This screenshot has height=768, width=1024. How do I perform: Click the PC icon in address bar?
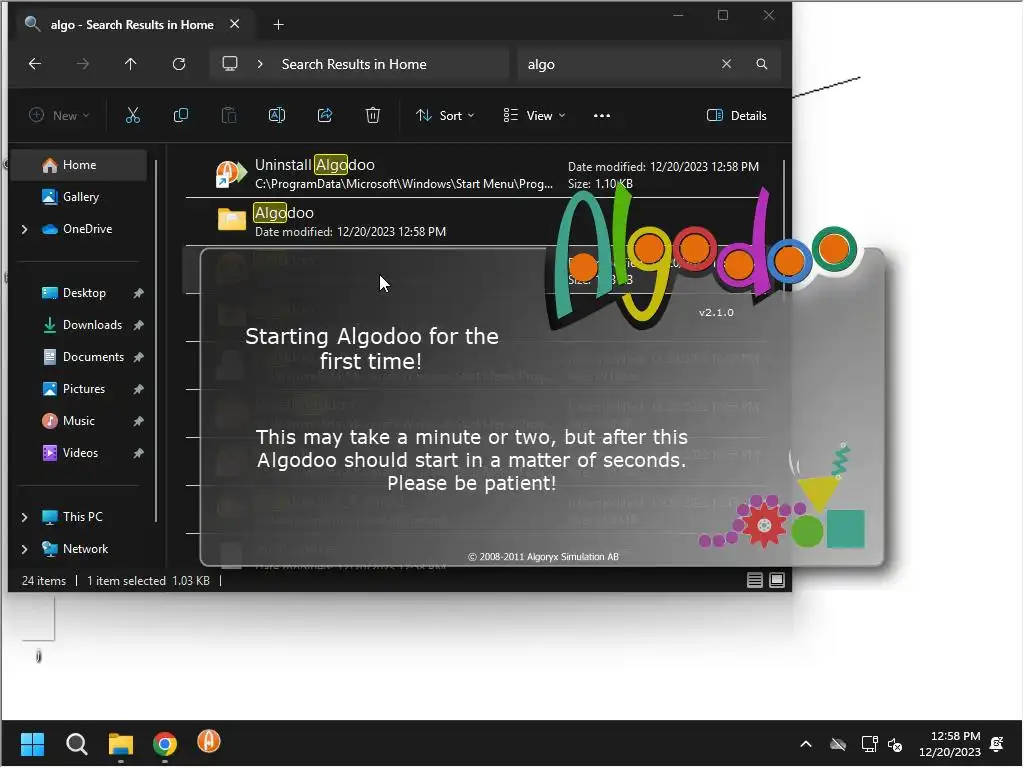pos(230,64)
